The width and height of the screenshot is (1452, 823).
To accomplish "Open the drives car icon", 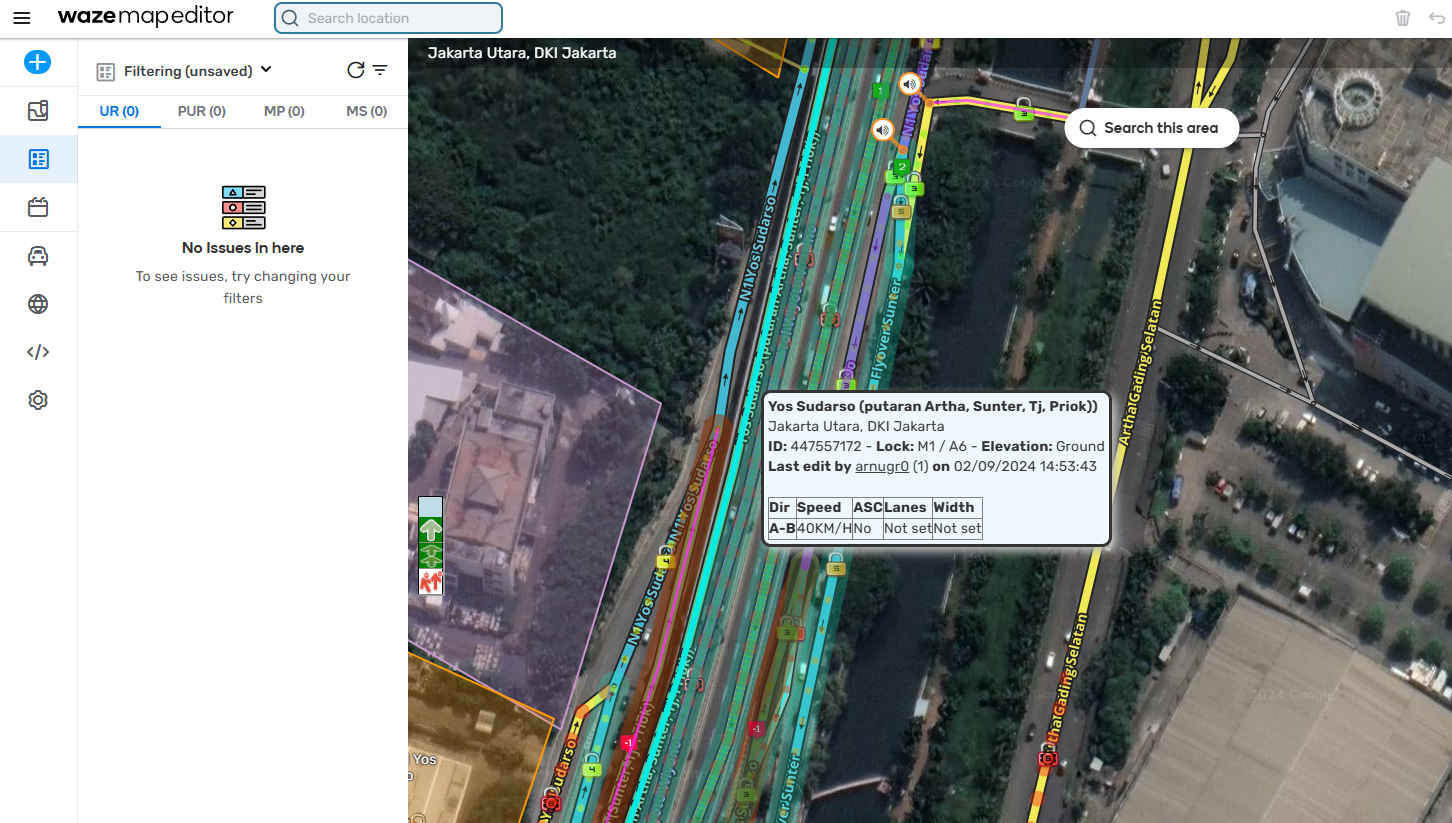I will point(38,256).
